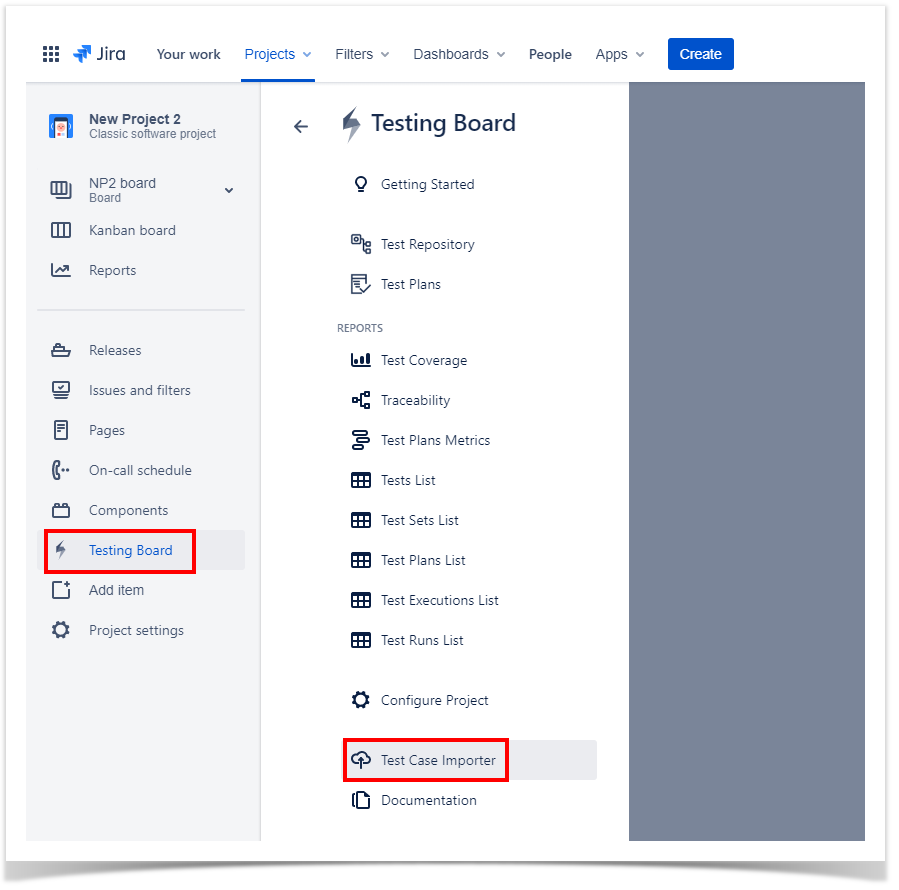The height and width of the screenshot is (890, 899).
Task: Open Test Sets List report
Action: pos(420,520)
